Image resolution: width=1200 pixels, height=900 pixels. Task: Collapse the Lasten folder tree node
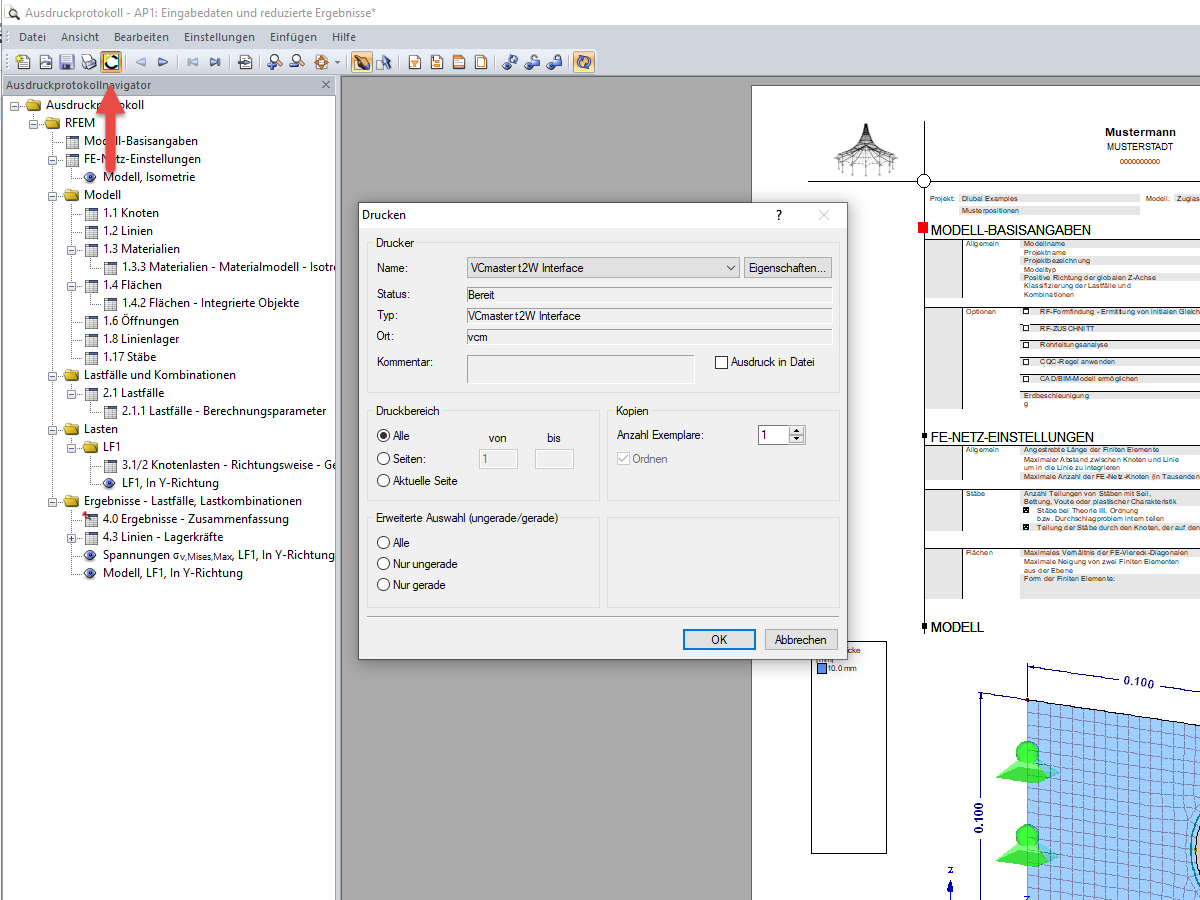pyautogui.click(x=53, y=429)
